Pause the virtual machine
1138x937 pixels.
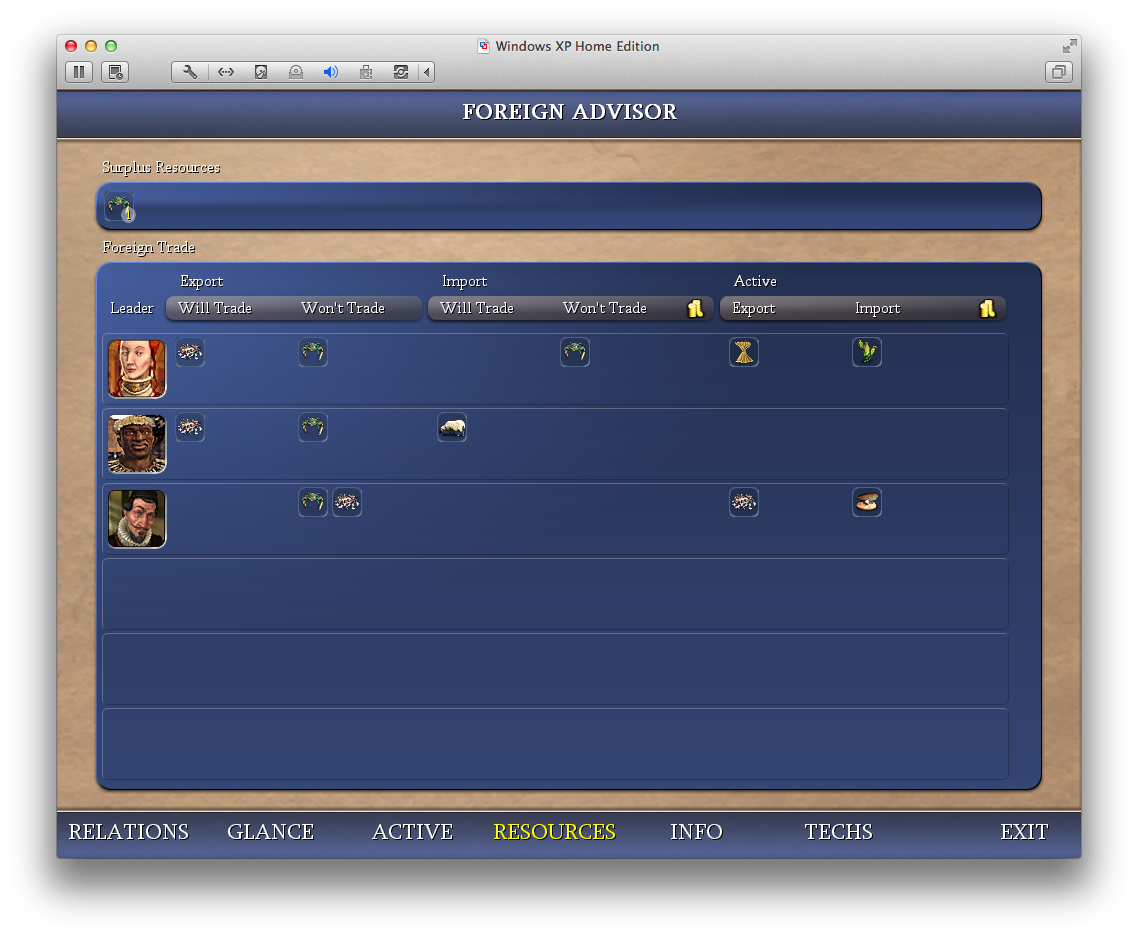pyautogui.click(x=79, y=72)
